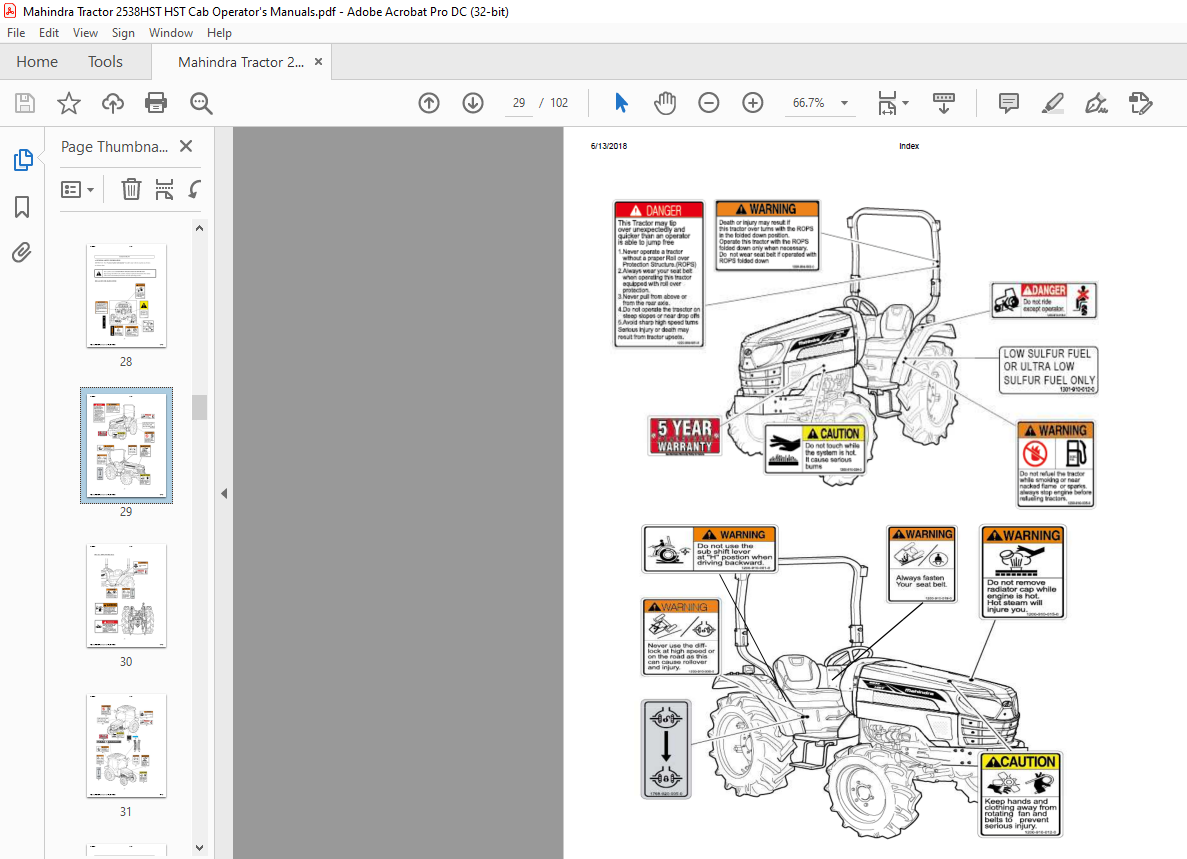This screenshot has height=859, width=1187.
Task: Click the Save file icon
Action: click(25, 103)
